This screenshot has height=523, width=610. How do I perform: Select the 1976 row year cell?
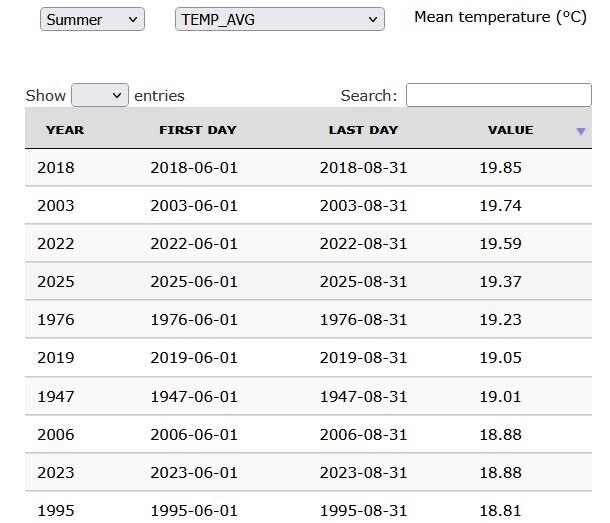pyautogui.click(x=56, y=319)
